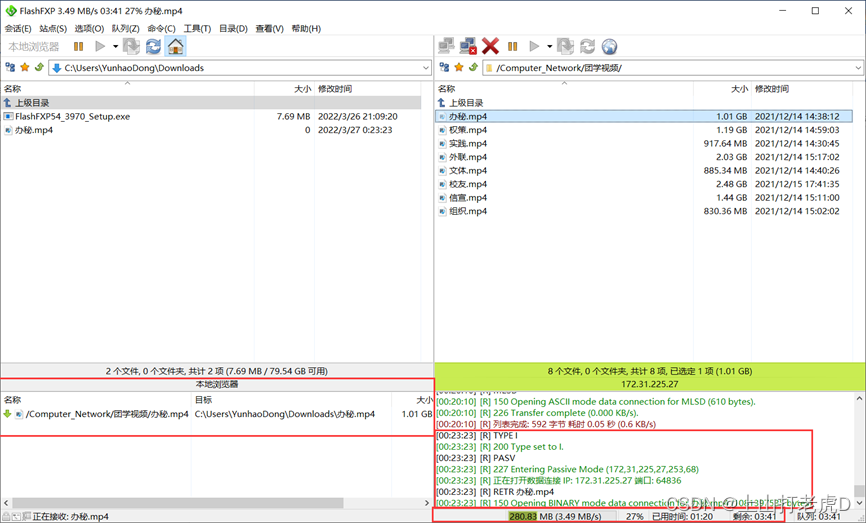Image resolution: width=866 pixels, height=523 pixels.
Task: Click the disconnect icon in remote toolbar
Action: [467, 46]
